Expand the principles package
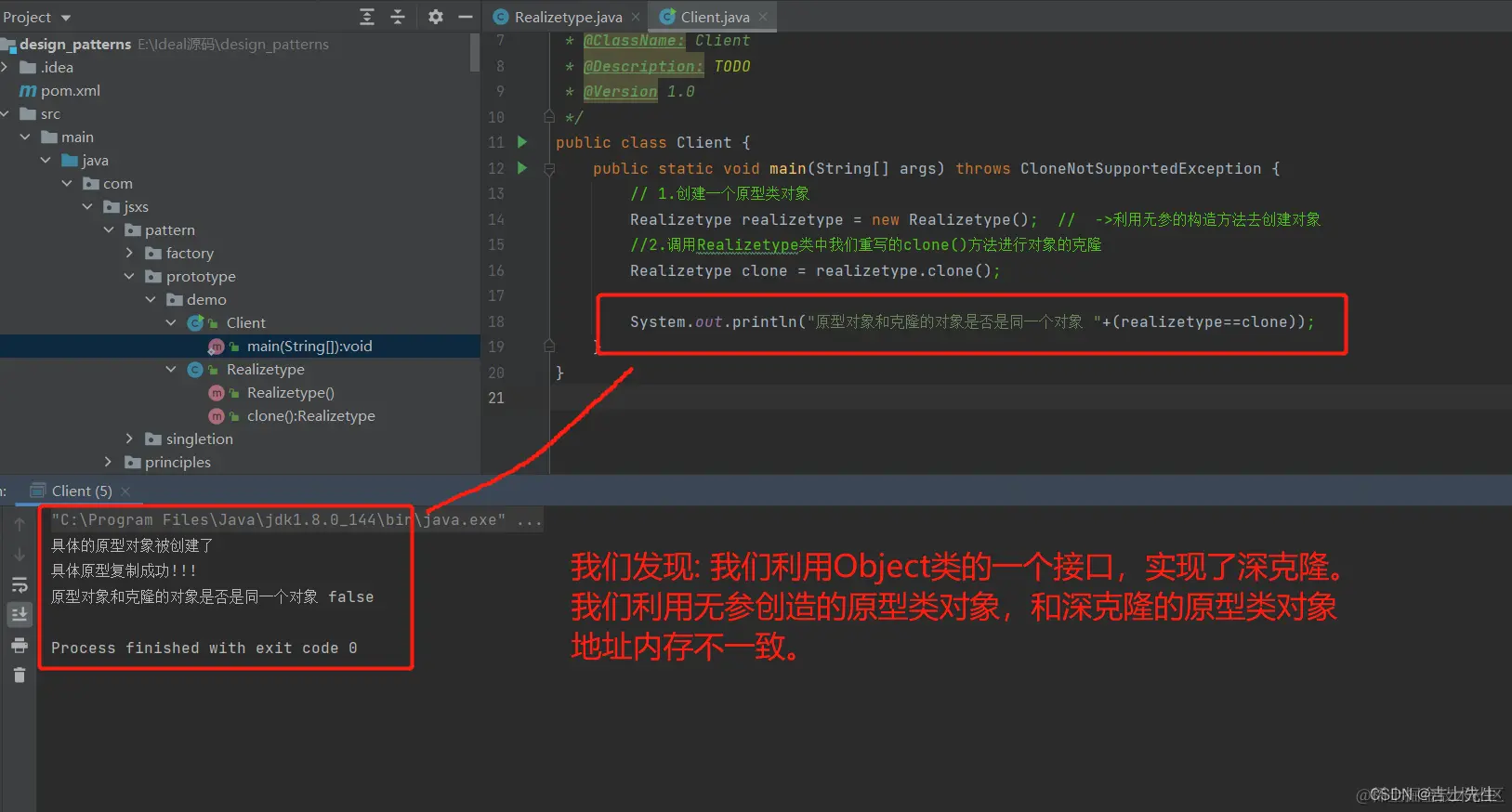Image resolution: width=1512 pixels, height=812 pixels. 109,462
